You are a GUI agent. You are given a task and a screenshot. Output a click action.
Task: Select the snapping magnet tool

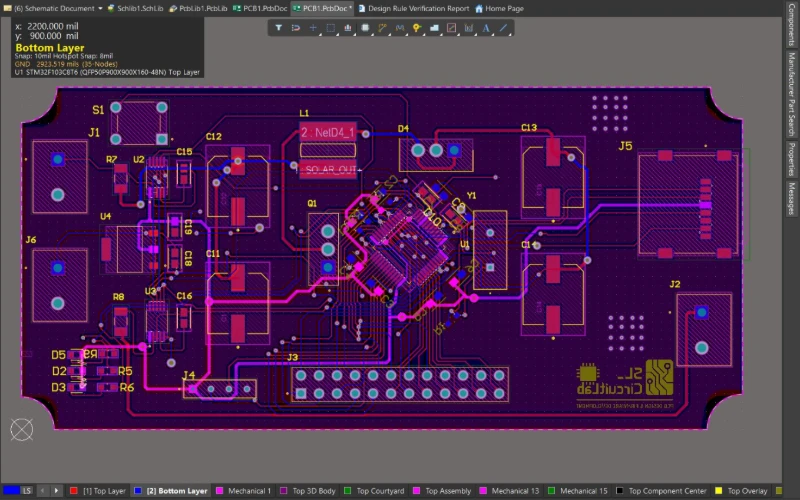[297, 28]
